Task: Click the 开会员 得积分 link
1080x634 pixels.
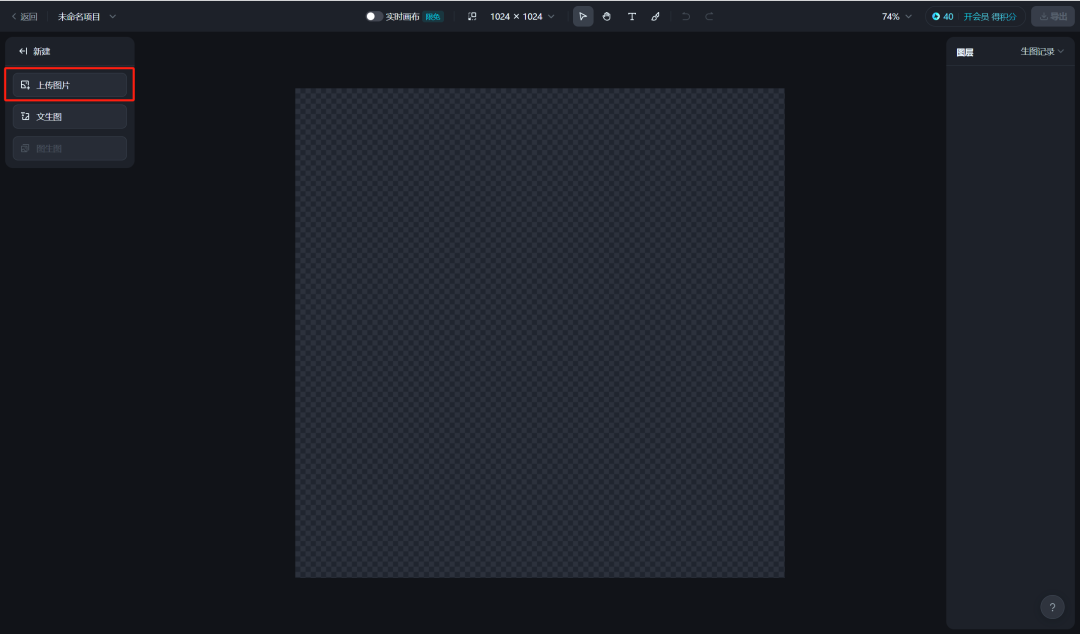Action: tap(989, 17)
